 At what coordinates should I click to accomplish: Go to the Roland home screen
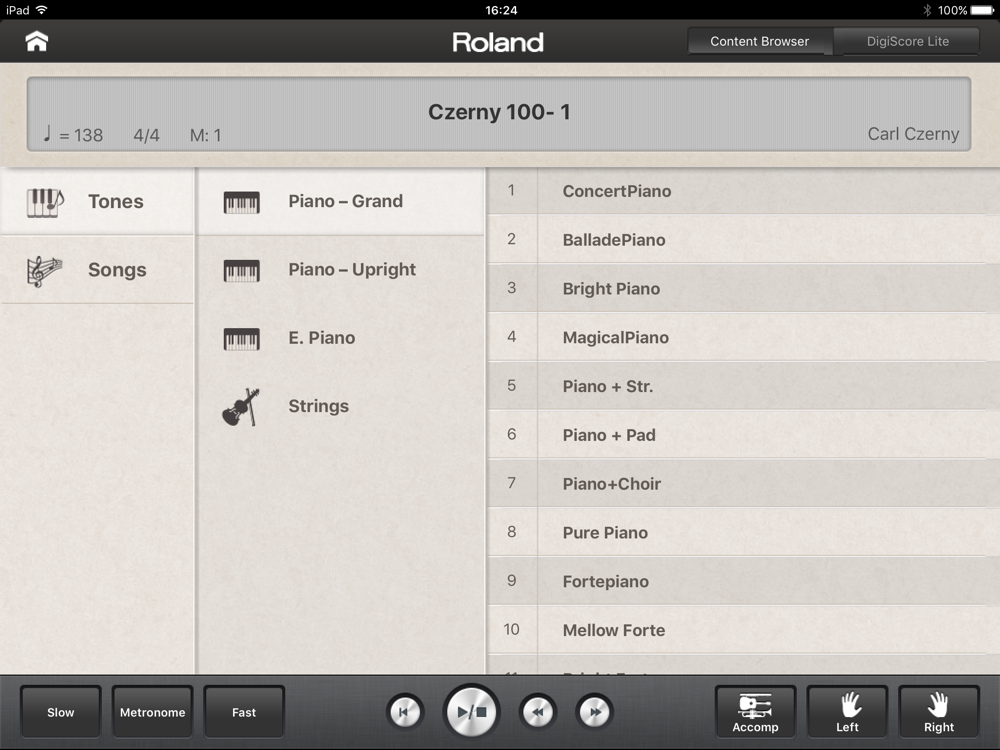(x=36, y=41)
